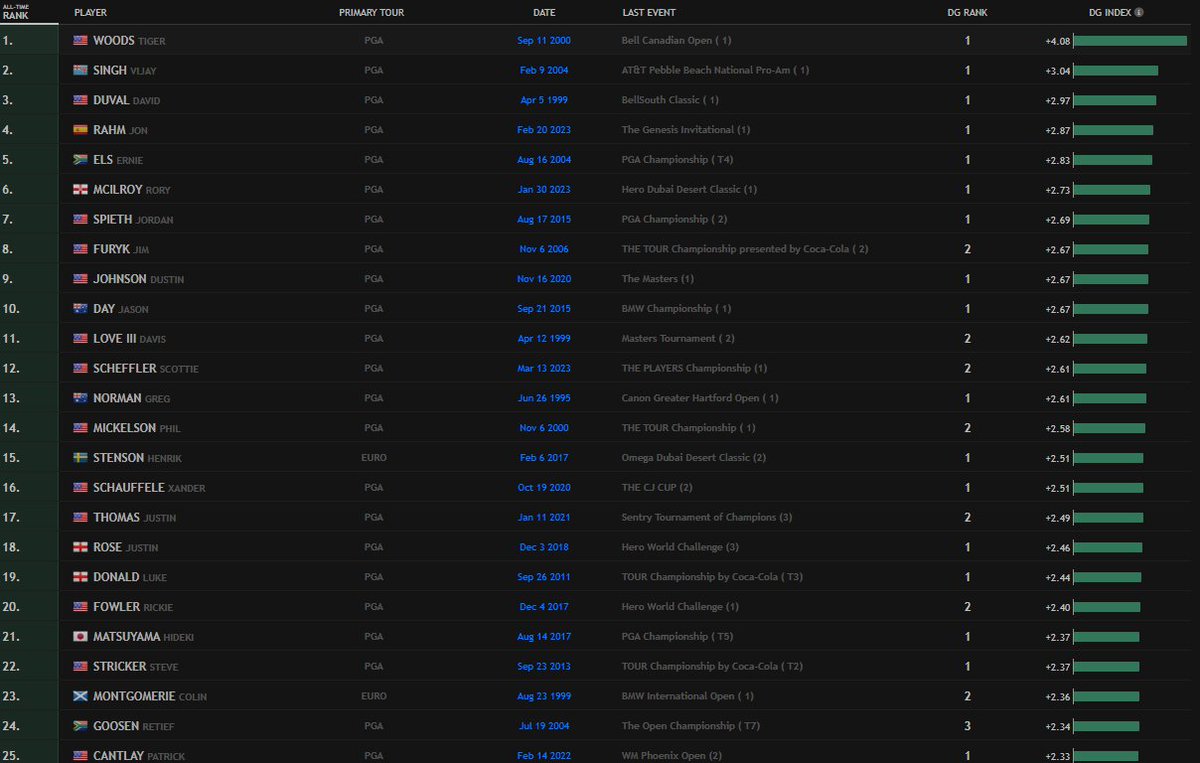The width and height of the screenshot is (1200, 763).
Task: Sort by the Player column header
Action: coord(90,13)
